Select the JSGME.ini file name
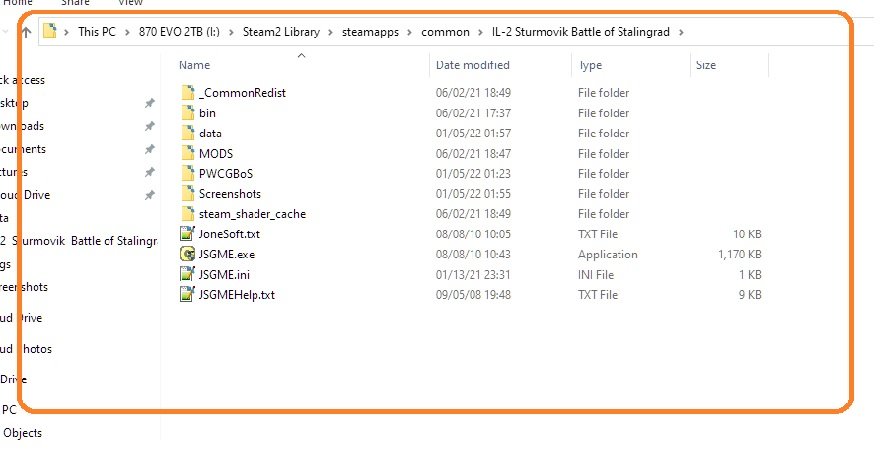 (x=224, y=274)
